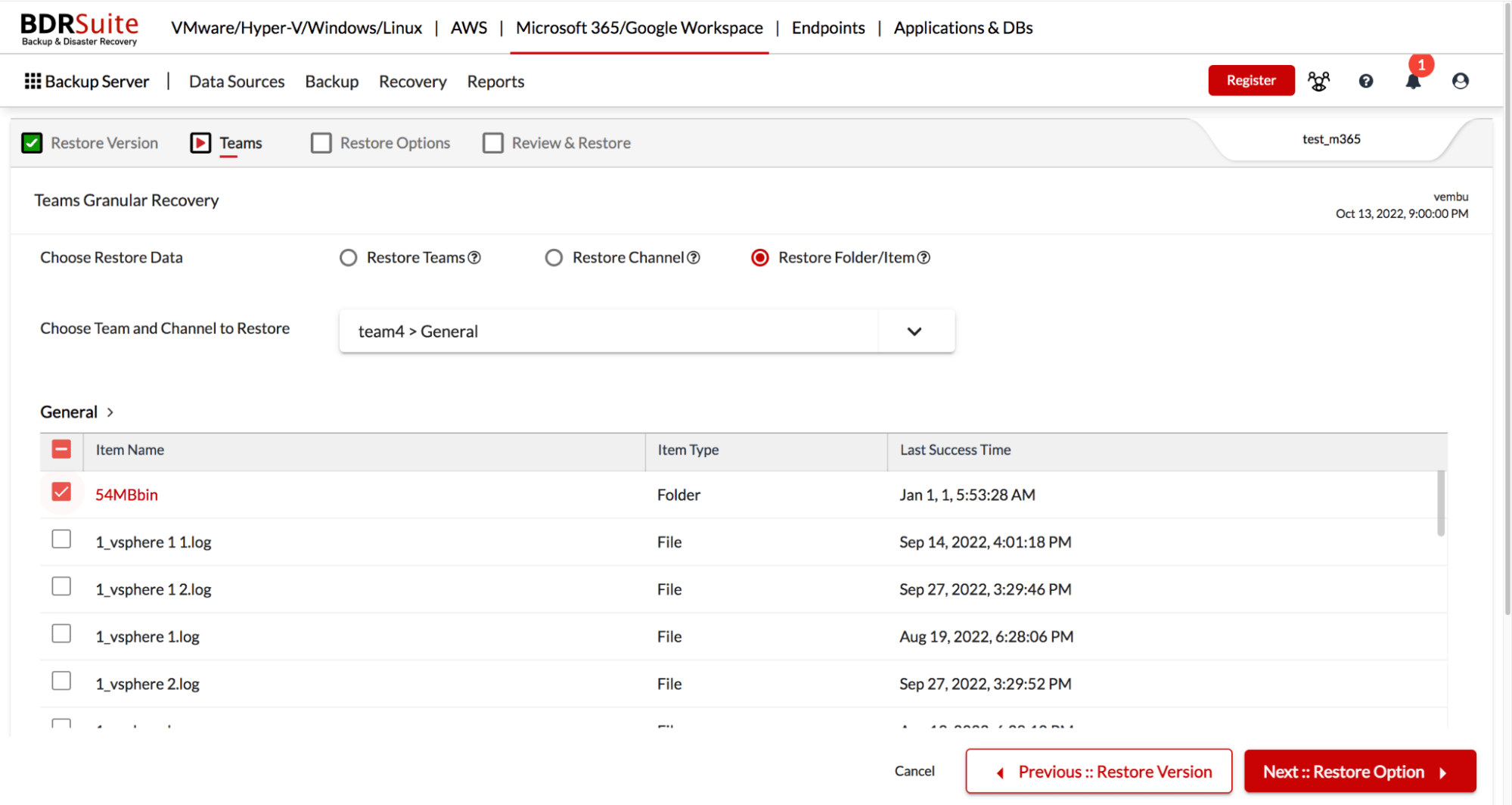Click the team4 > General selection field
Image resolution: width=1512 pixels, height=805 pixels.
tap(647, 331)
